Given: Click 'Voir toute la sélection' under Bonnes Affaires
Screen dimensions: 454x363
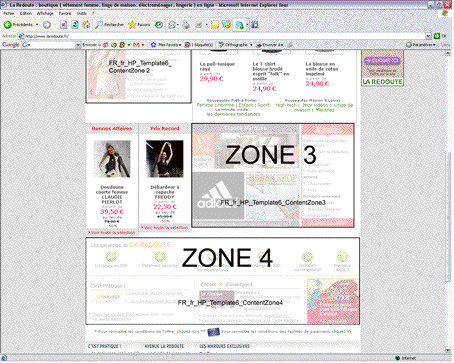Looking at the screenshot, I should coord(112,232).
